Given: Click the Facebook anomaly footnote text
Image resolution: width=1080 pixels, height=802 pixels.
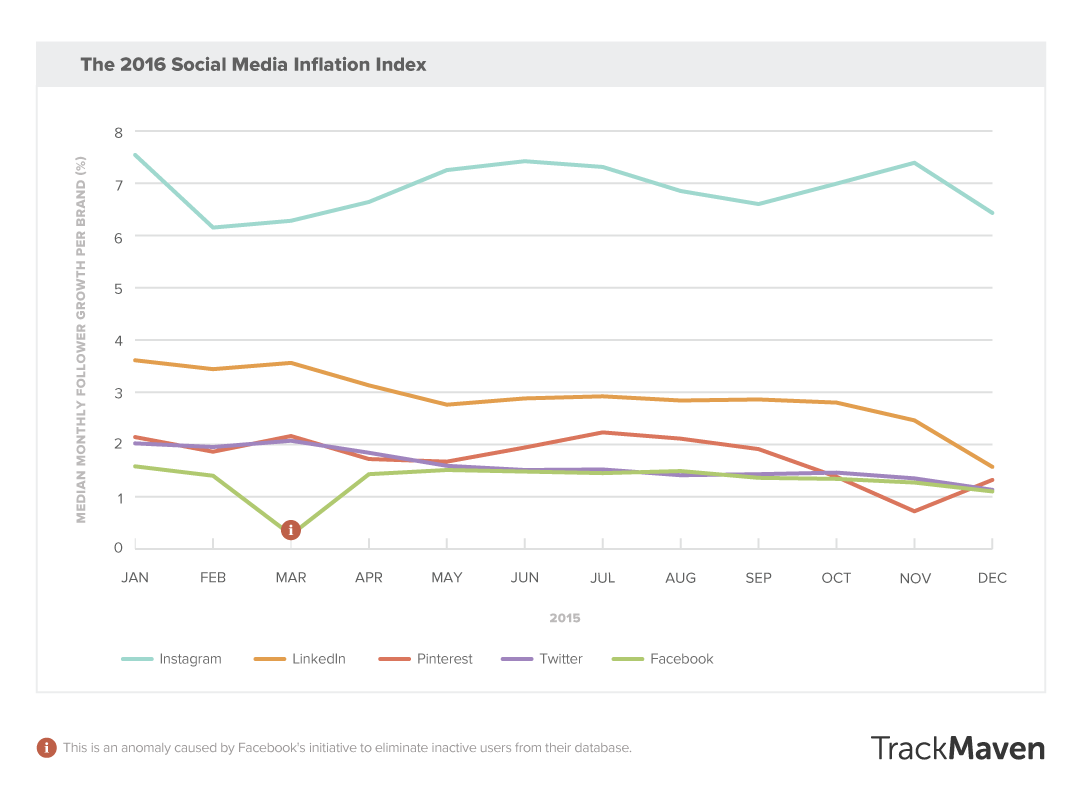Looking at the screenshot, I should [347, 747].
